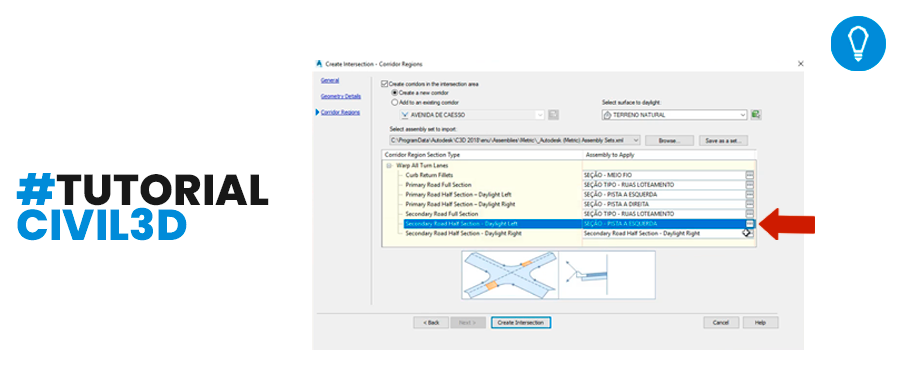Click the corridor select icon beside AVENIDA DE CAESSO
Image resolution: width=900 pixels, height=391 pixels.
coord(553,115)
